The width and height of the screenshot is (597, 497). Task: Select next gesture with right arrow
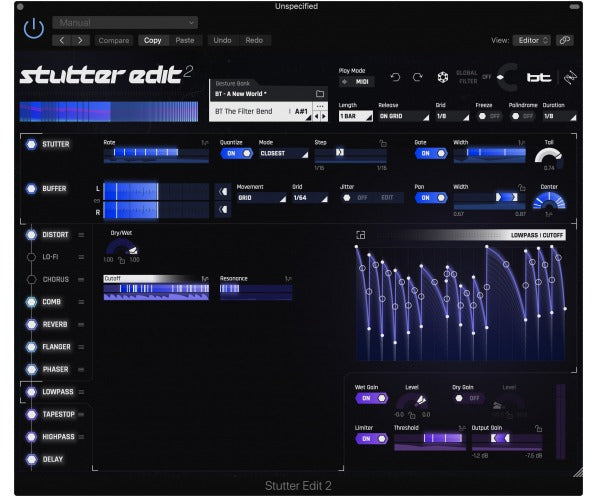[x=324, y=116]
